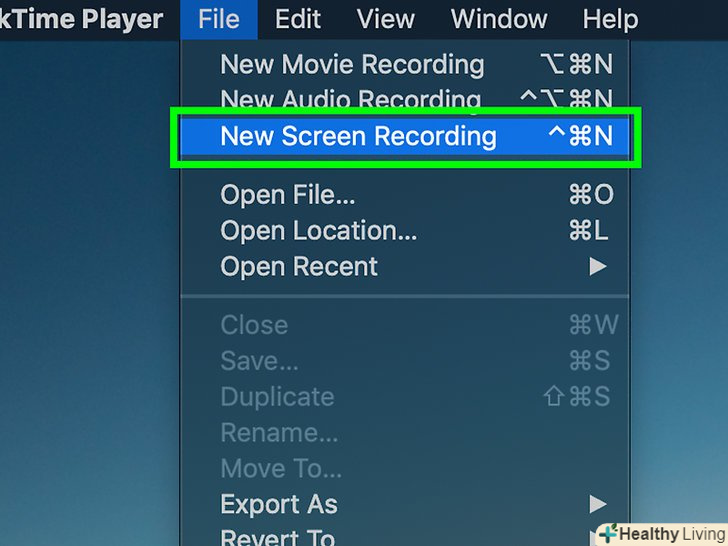
Task: Click the Healthy Living watermark logo
Action: (x=661, y=534)
